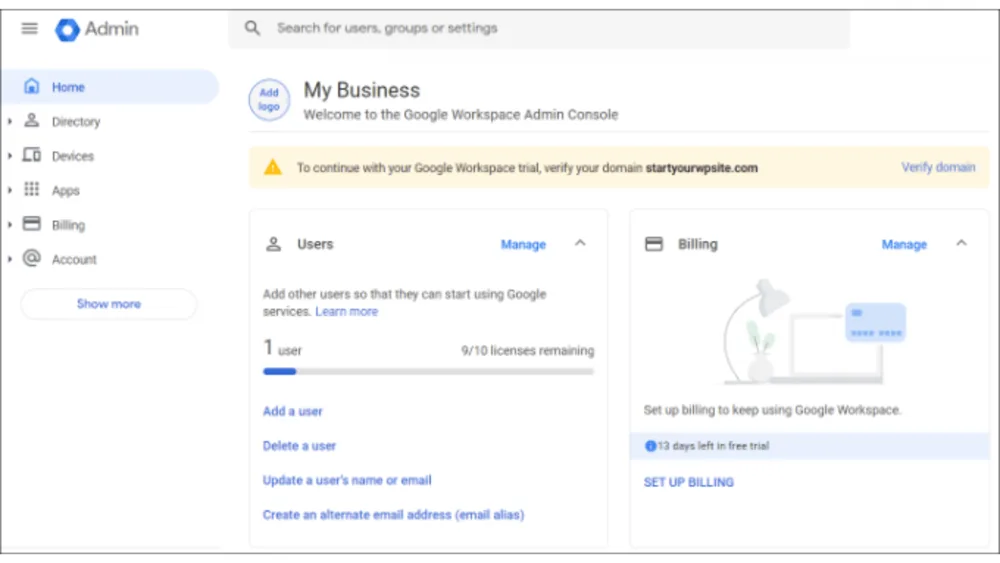The image size is (1000, 563).
Task: Click the Billing card icon in sidebar
Action: [x=31, y=224]
